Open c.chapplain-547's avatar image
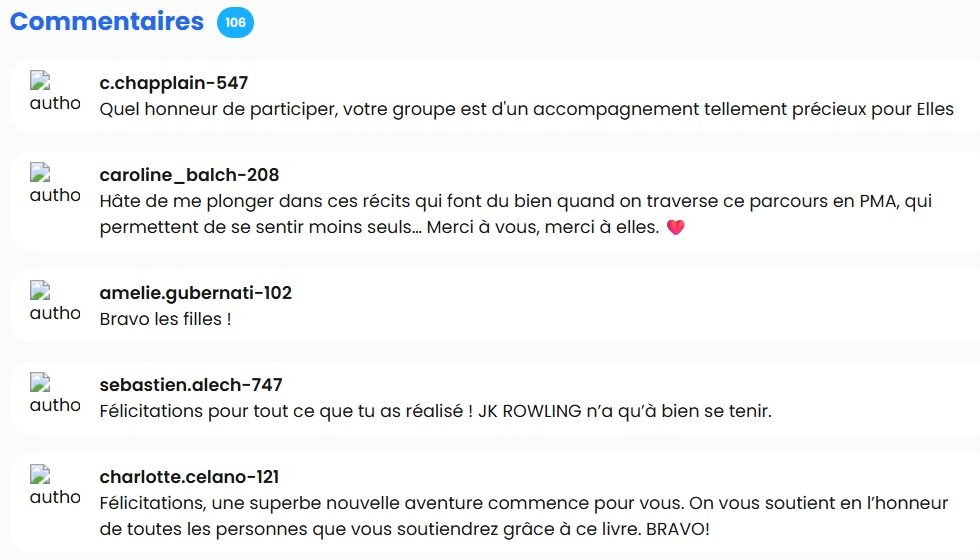The image size is (980, 560). [x=55, y=91]
